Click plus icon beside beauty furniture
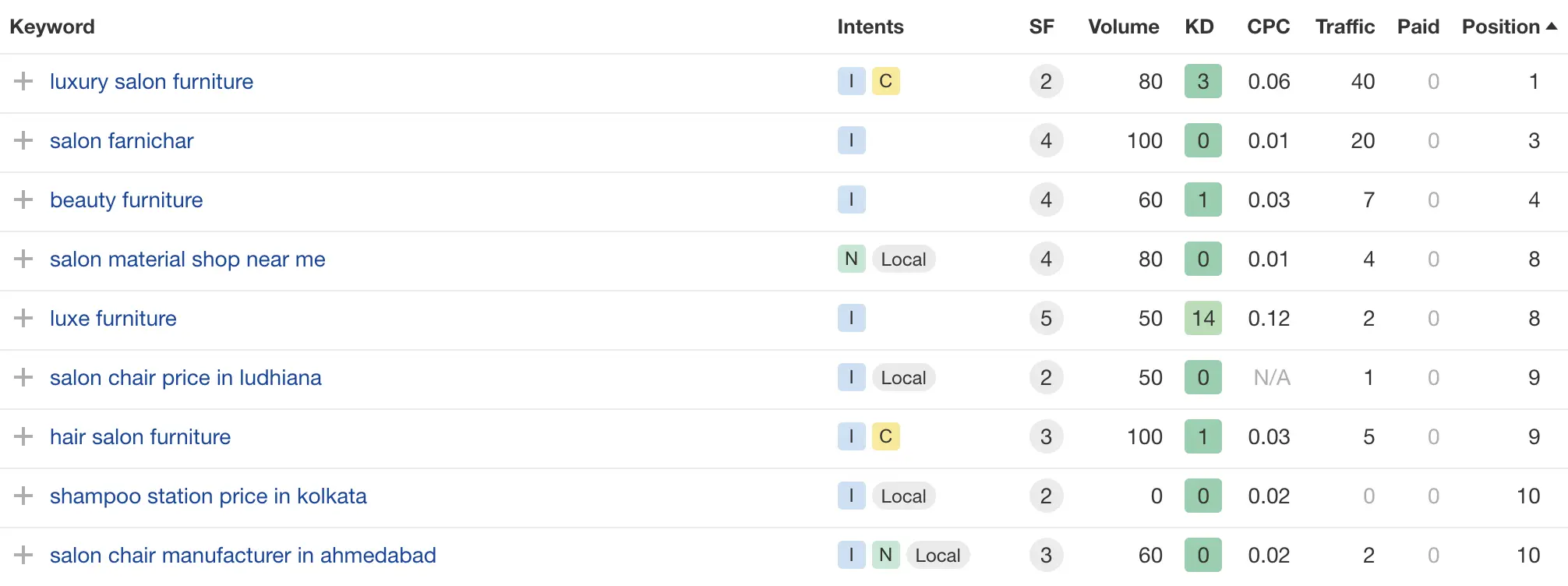 [23, 199]
